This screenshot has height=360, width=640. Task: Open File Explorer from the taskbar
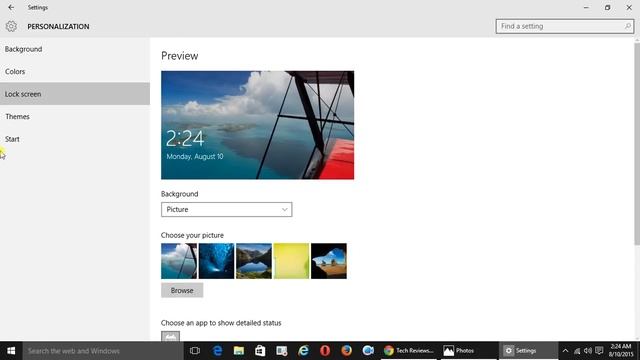(x=239, y=351)
